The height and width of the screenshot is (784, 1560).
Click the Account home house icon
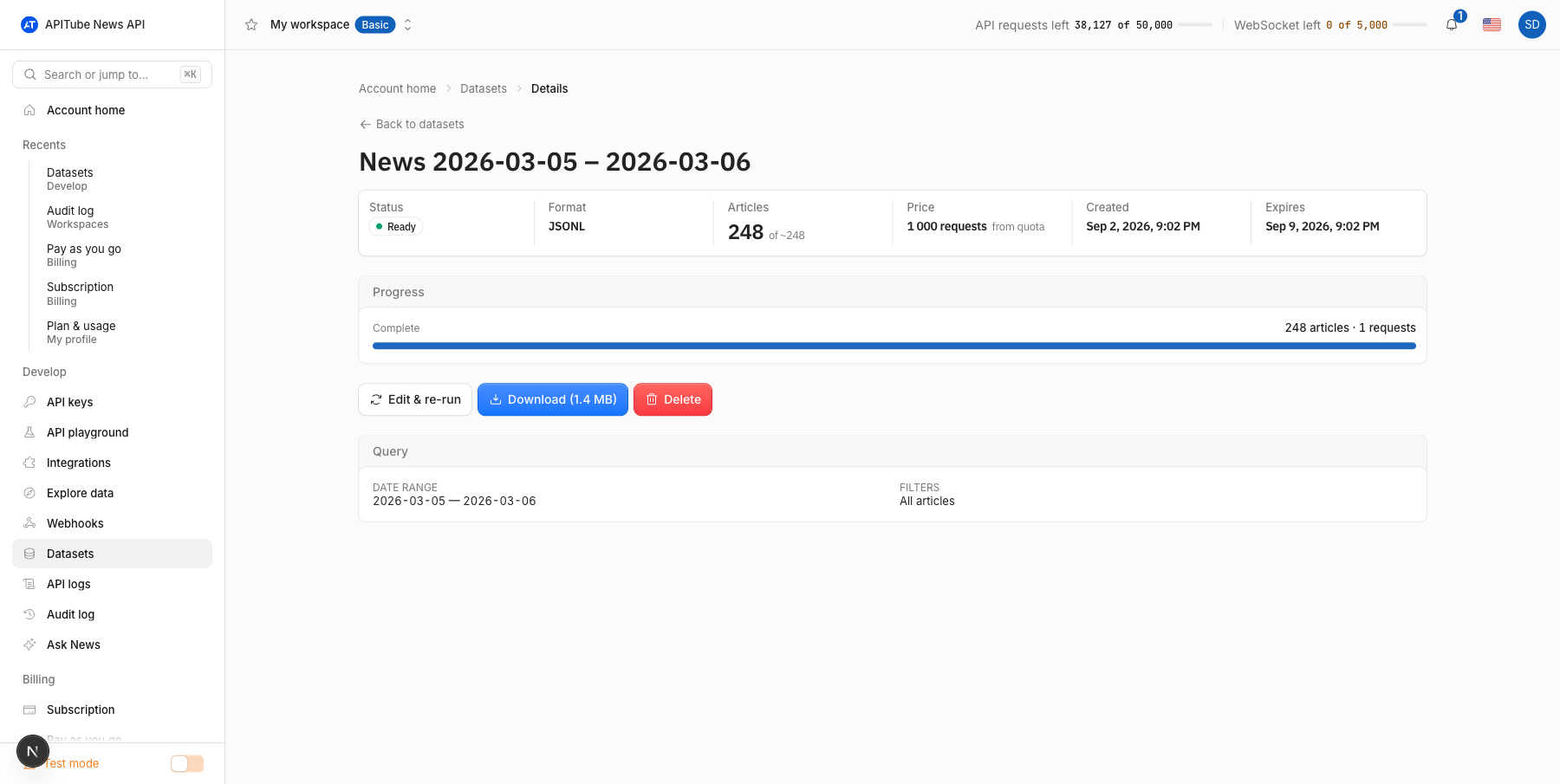tap(29, 110)
